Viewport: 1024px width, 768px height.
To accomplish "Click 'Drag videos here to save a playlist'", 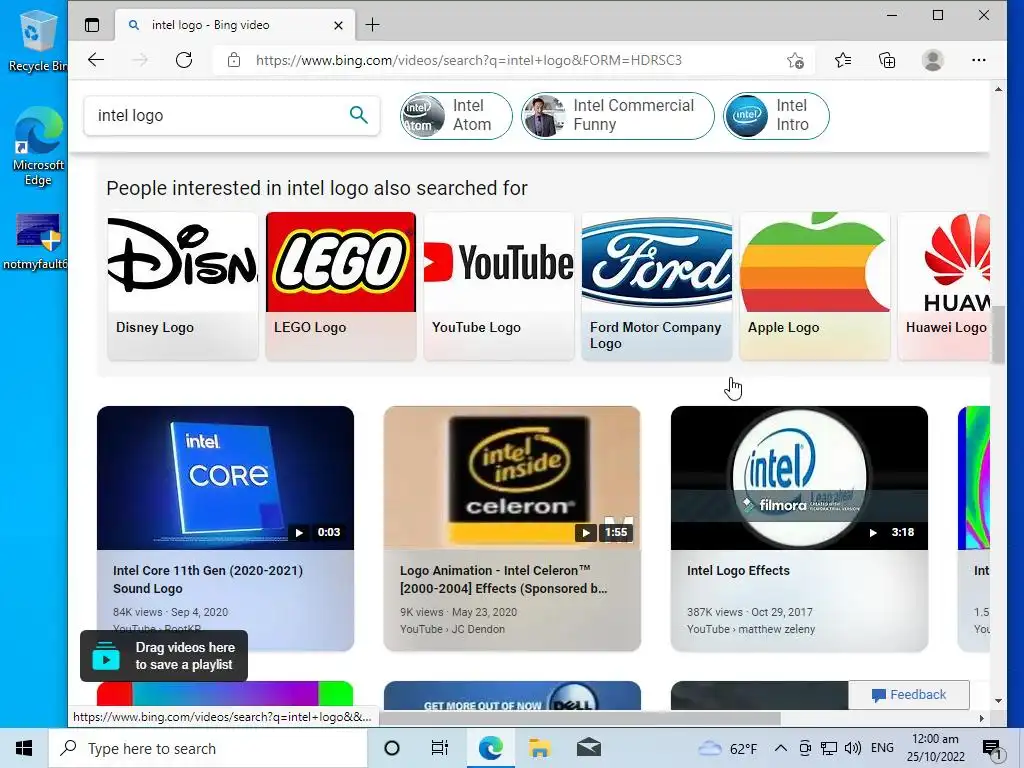I will point(164,656).
